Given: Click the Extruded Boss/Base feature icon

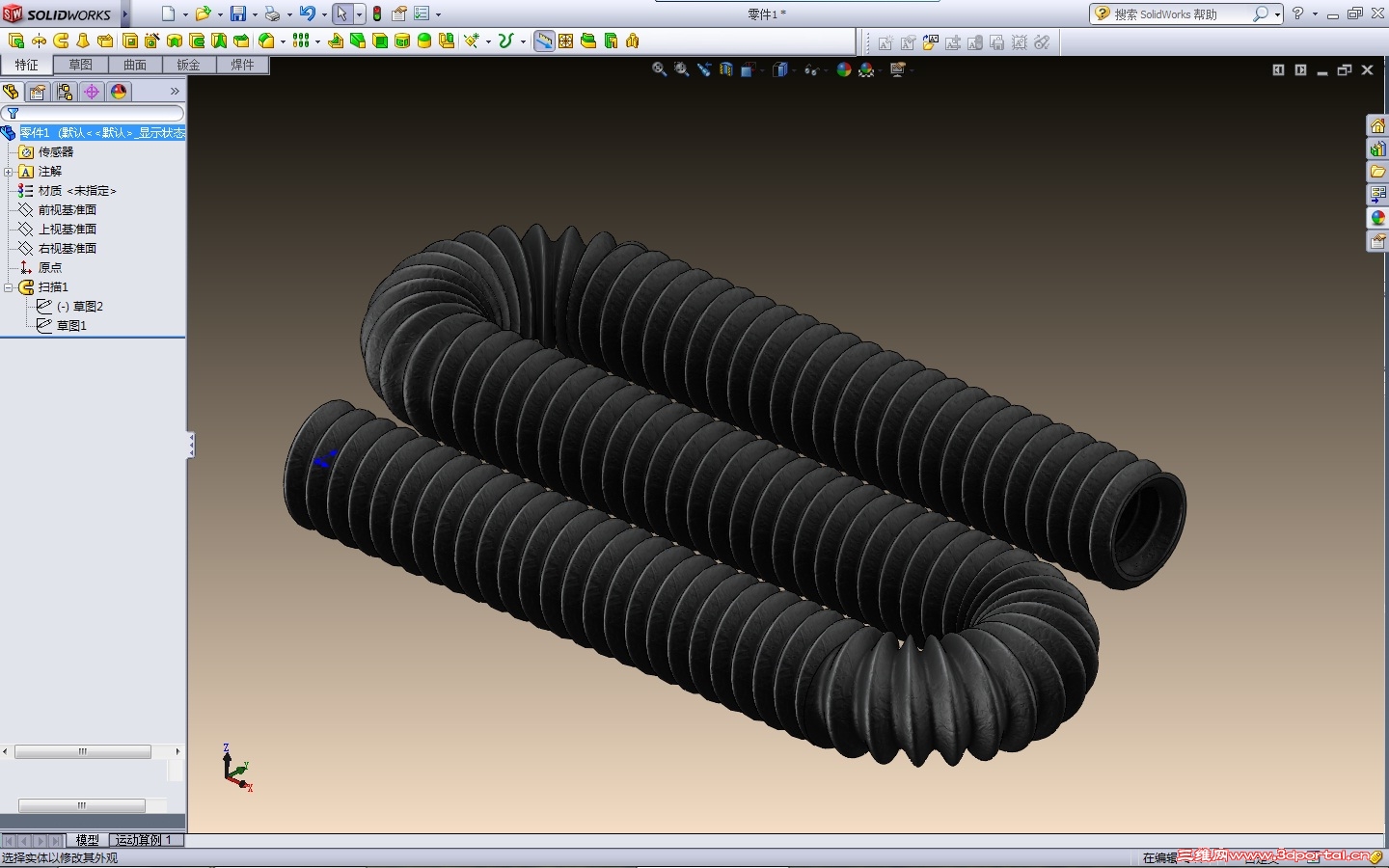Looking at the screenshot, I should point(16,41).
